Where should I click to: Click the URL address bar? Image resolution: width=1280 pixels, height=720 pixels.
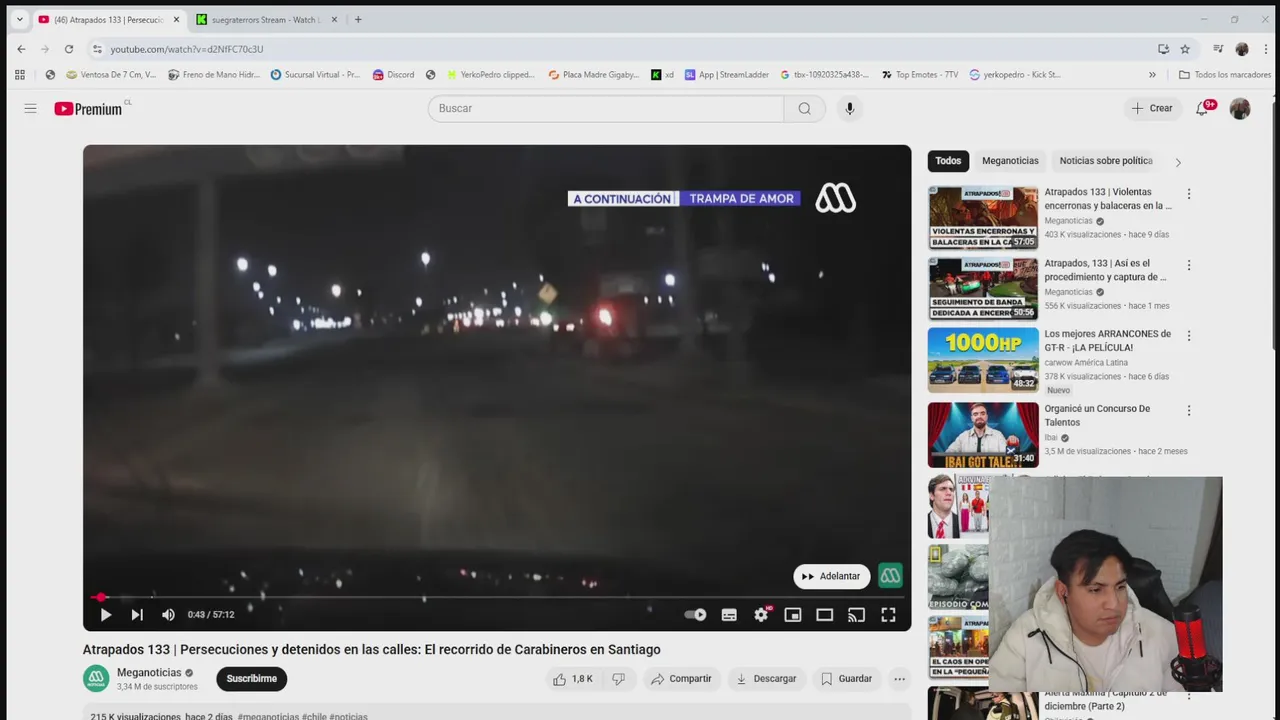point(620,49)
